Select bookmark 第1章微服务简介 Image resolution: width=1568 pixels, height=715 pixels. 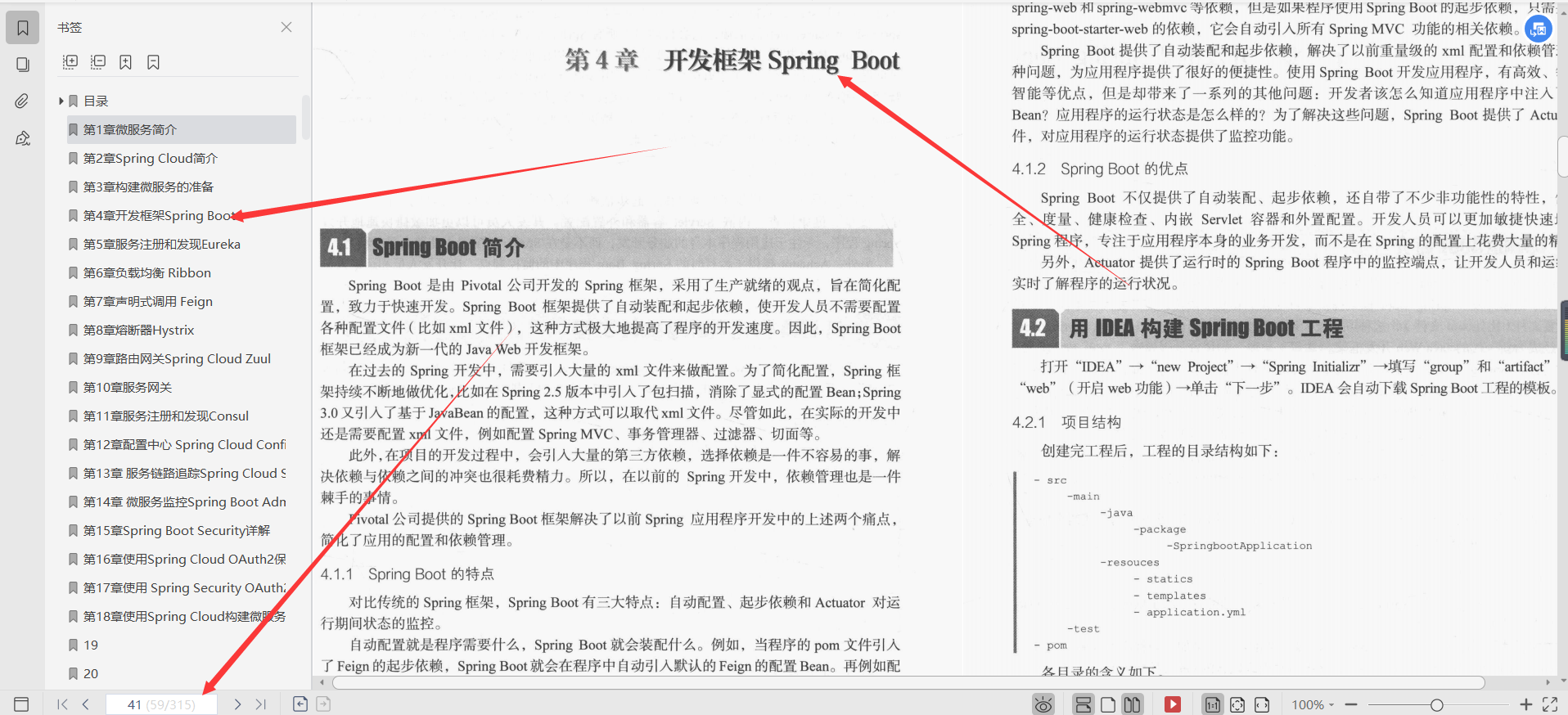tap(182, 129)
